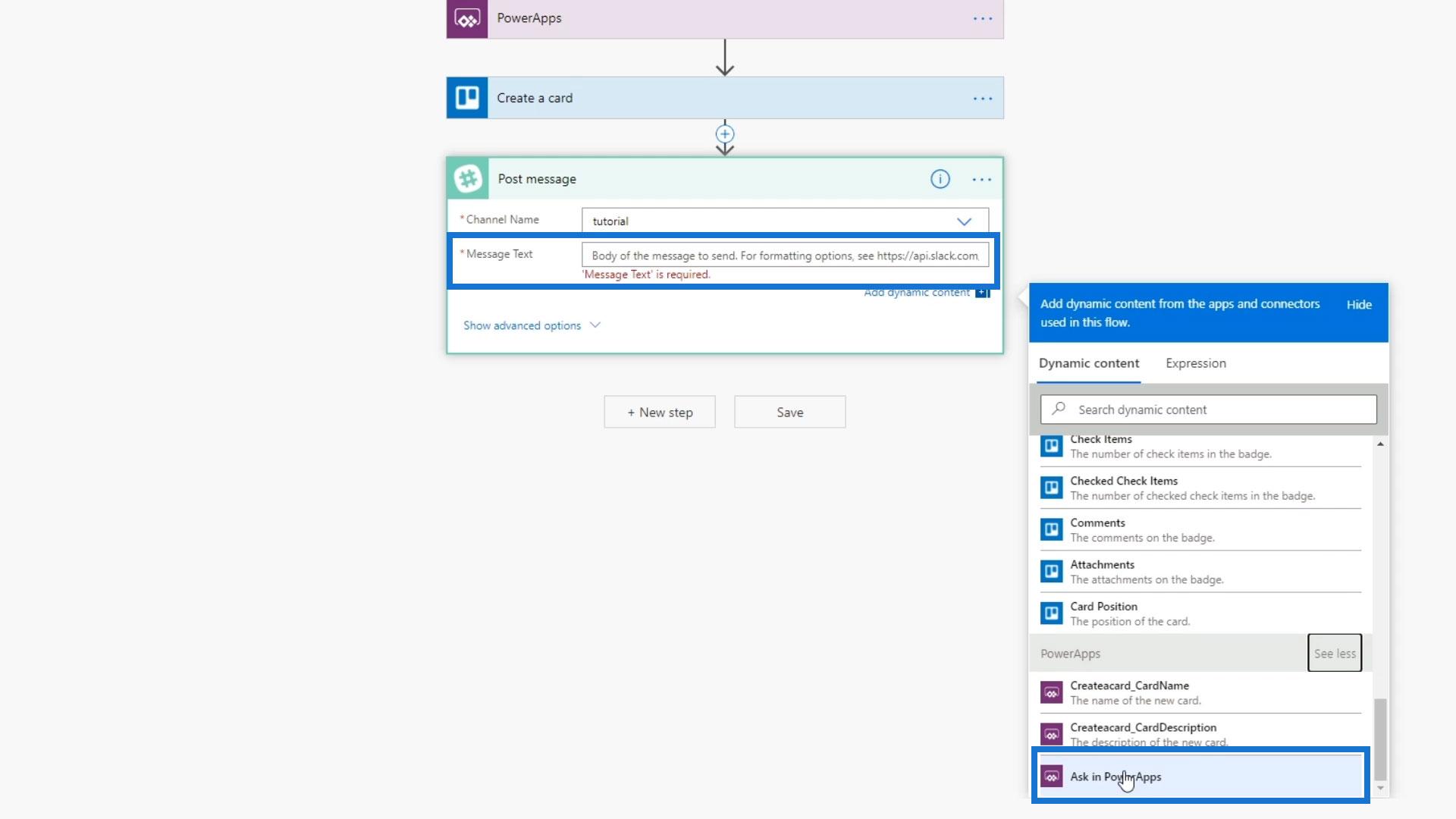
Task: Select the Dynamic content tab
Action: point(1088,363)
